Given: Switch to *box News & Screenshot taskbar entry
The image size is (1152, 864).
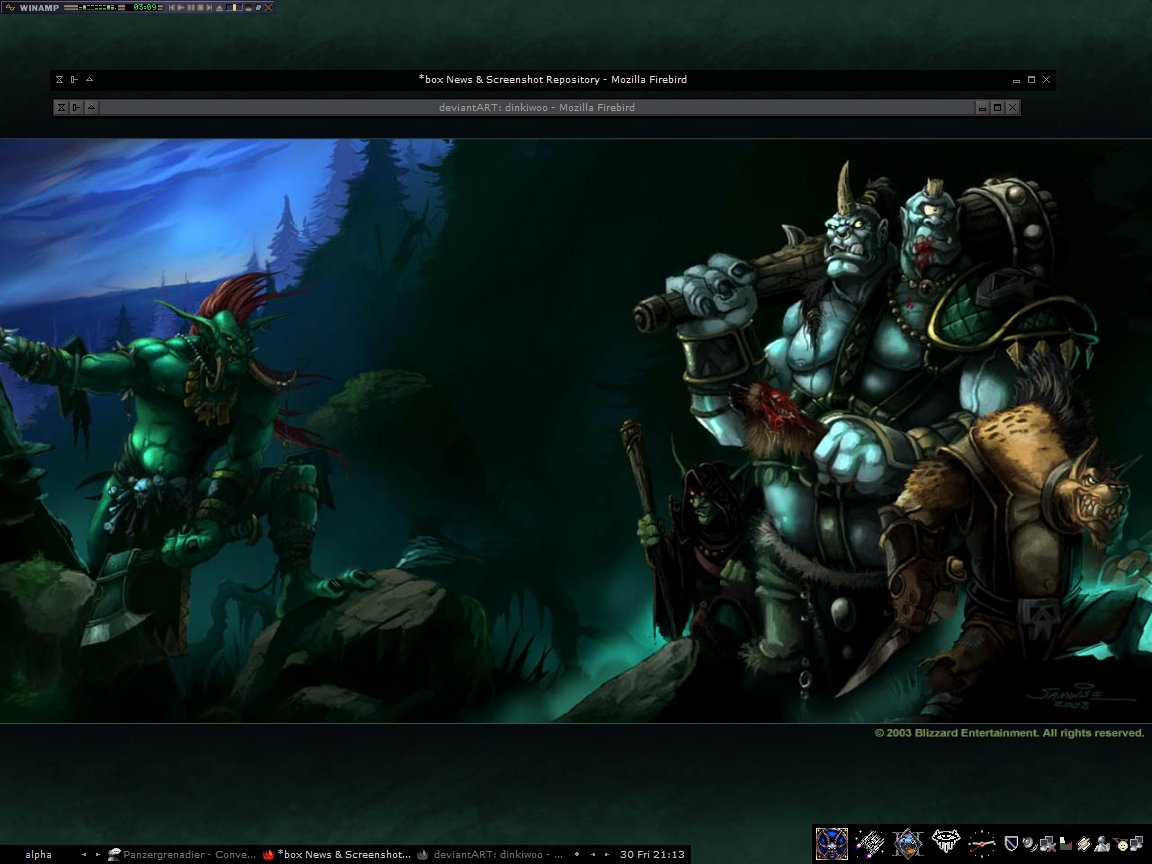Looking at the screenshot, I should (337, 854).
